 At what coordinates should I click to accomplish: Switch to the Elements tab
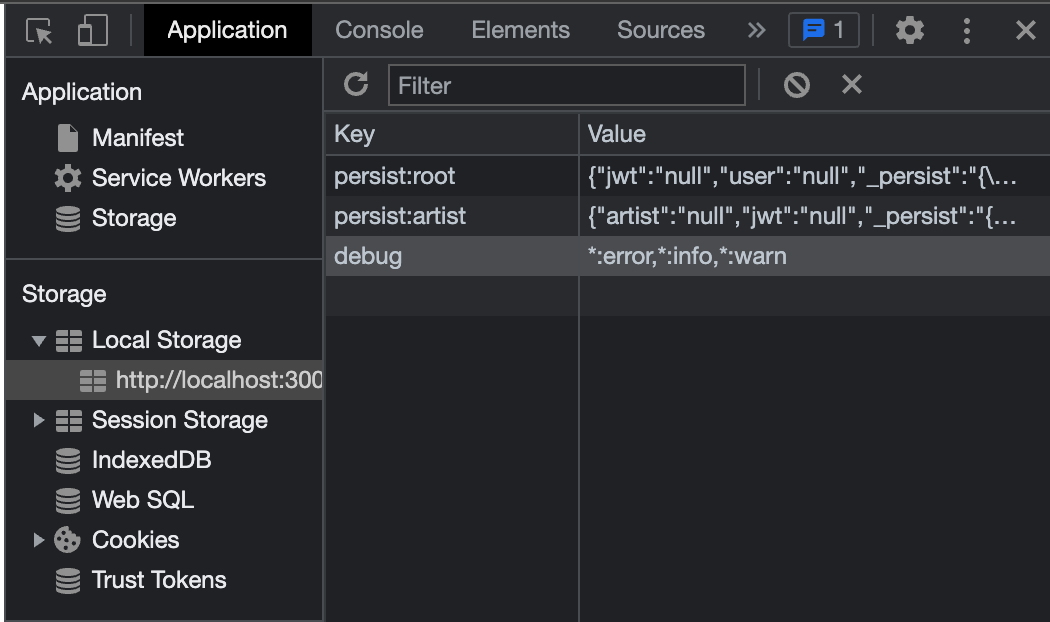[x=520, y=30]
